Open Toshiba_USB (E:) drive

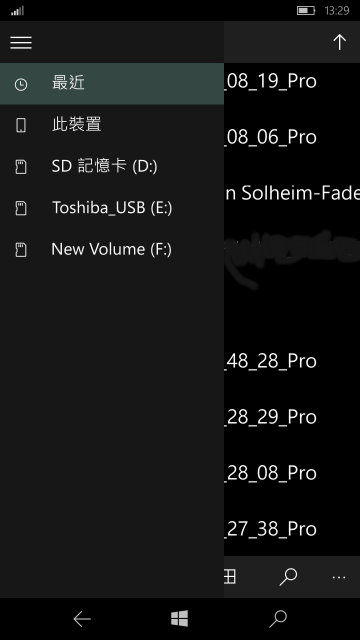coord(112,208)
